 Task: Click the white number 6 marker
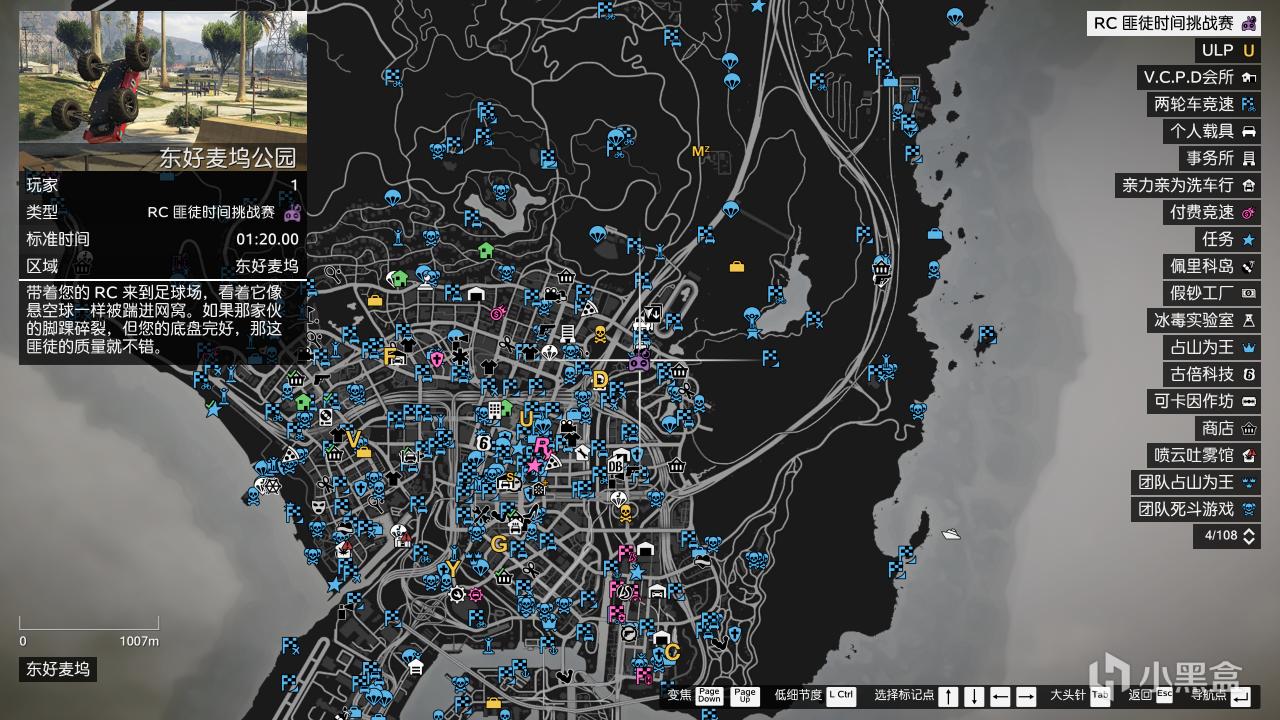point(484,442)
